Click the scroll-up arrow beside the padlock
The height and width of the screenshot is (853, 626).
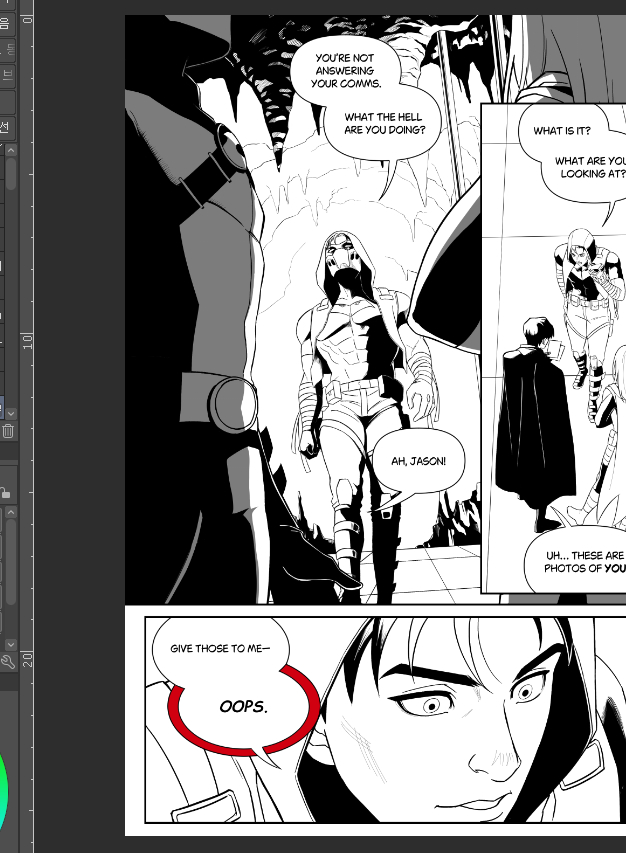tap(11, 512)
